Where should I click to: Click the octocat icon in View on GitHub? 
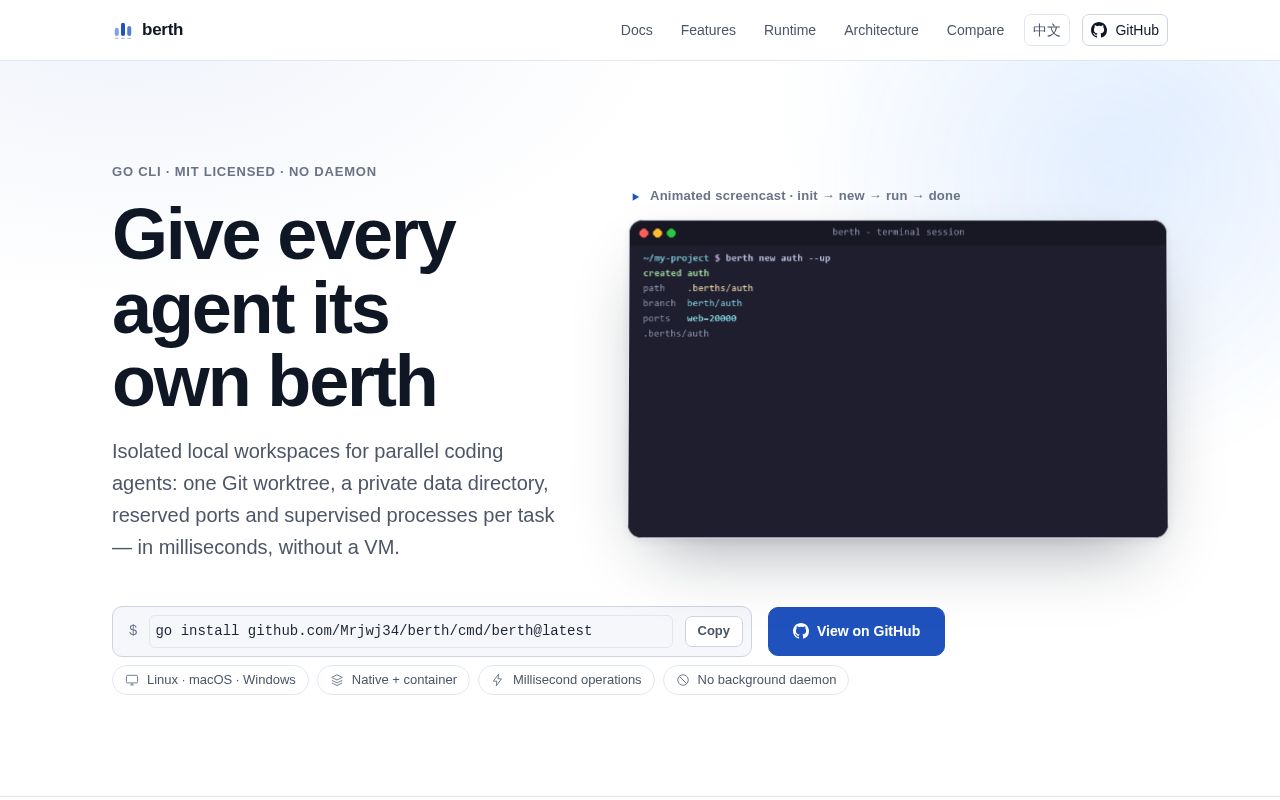click(x=801, y=631)
